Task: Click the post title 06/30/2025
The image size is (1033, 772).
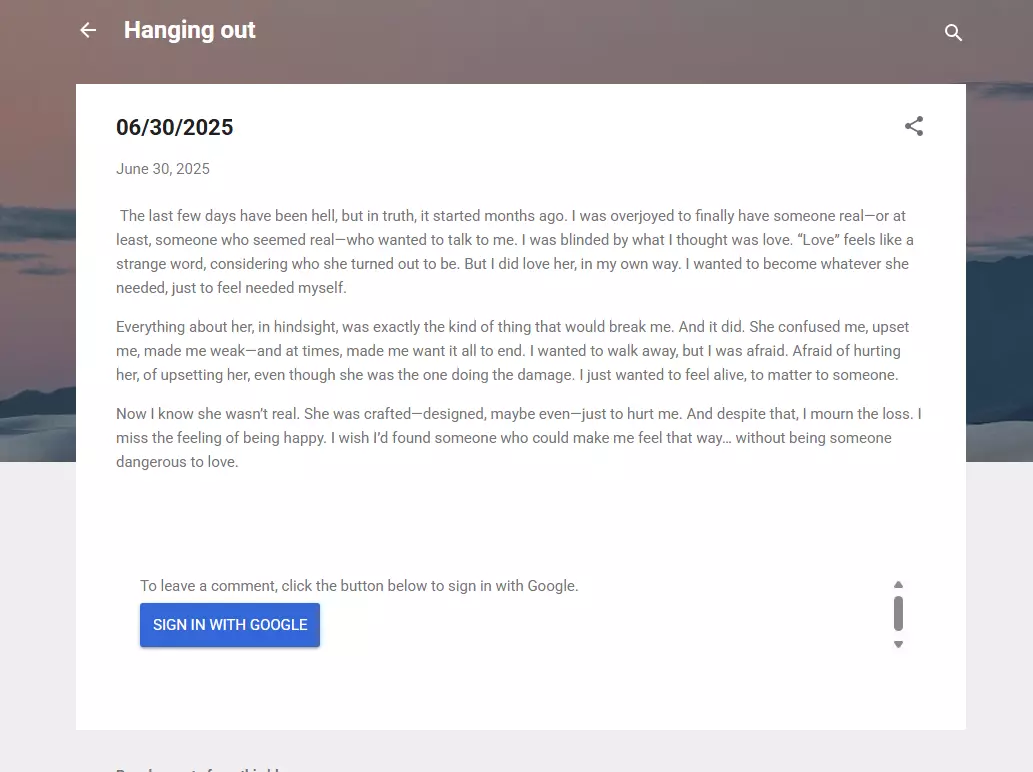Action: (175, 127)
